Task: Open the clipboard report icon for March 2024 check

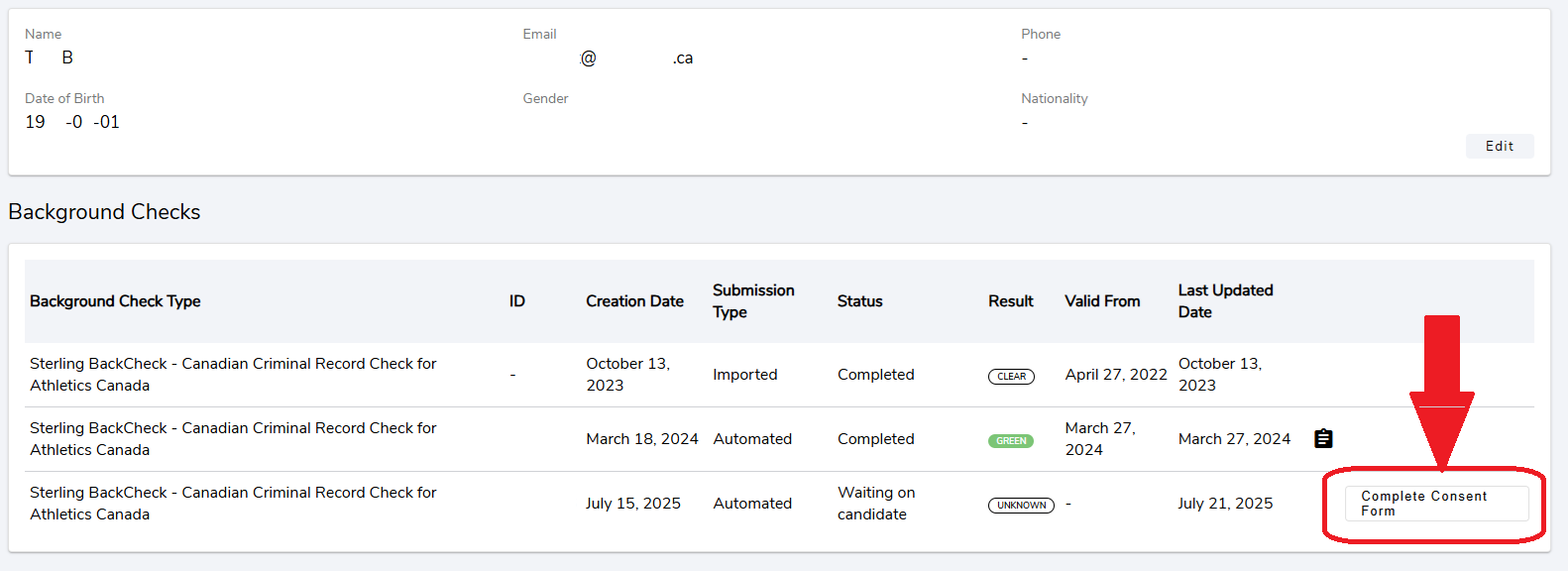Action: pyautogui.click(x=1323, y=438)
